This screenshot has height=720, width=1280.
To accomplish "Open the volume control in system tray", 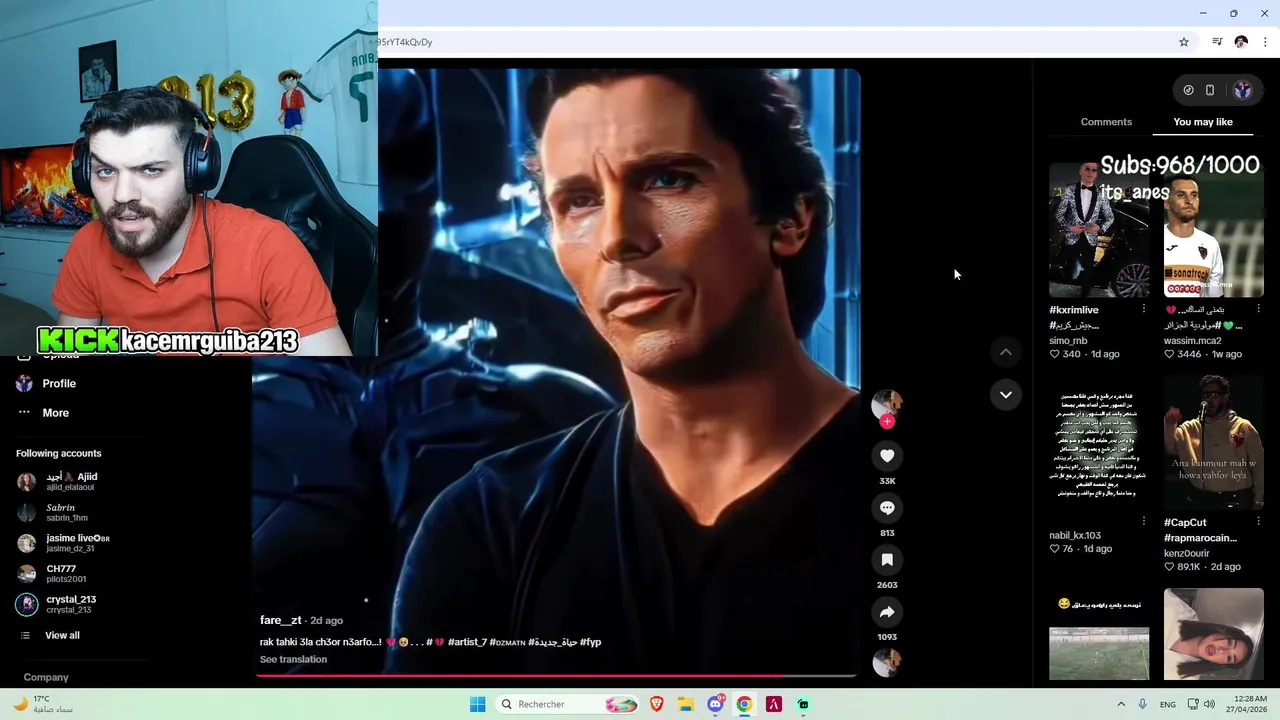I will (1209, 704).
